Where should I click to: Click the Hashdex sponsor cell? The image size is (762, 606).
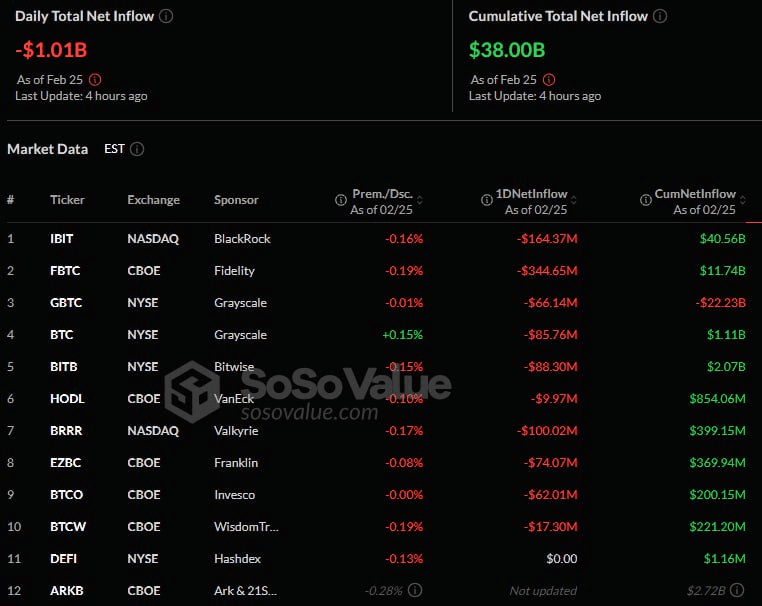click(x=238, y=559)
